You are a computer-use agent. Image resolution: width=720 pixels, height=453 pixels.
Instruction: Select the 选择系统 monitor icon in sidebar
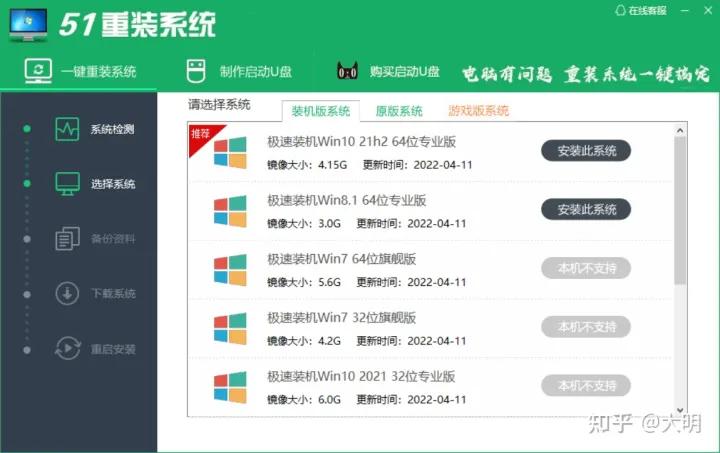click(68, 184)
